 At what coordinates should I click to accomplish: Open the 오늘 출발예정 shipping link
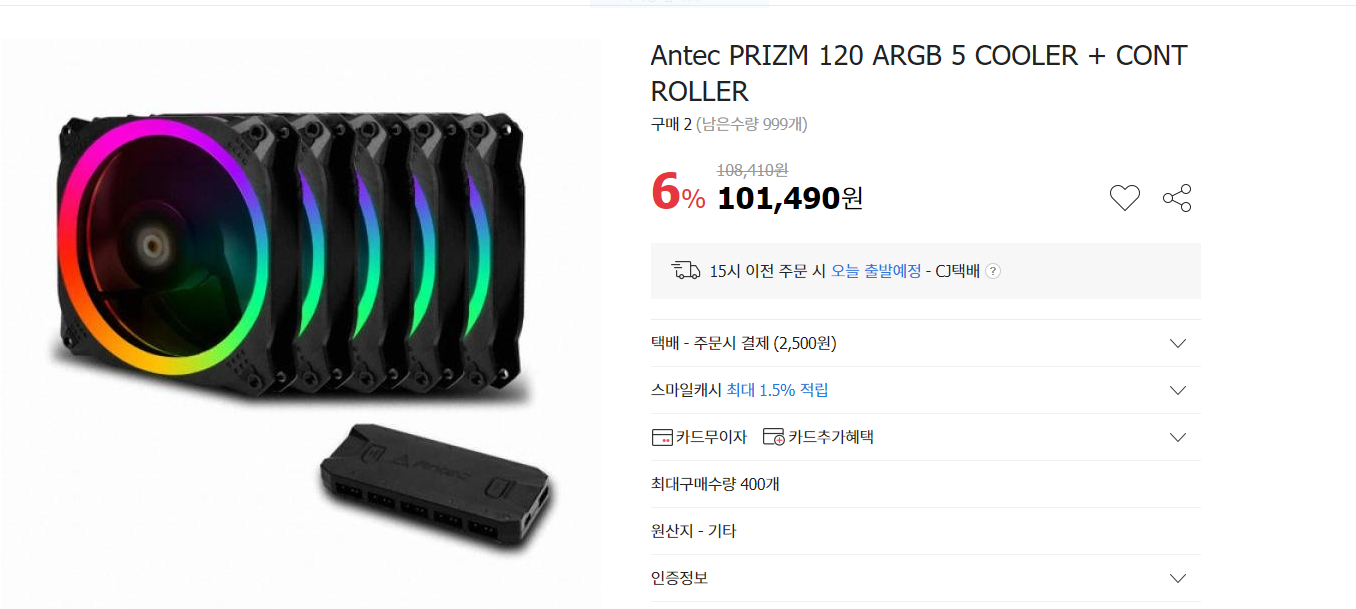pos(876,271)
